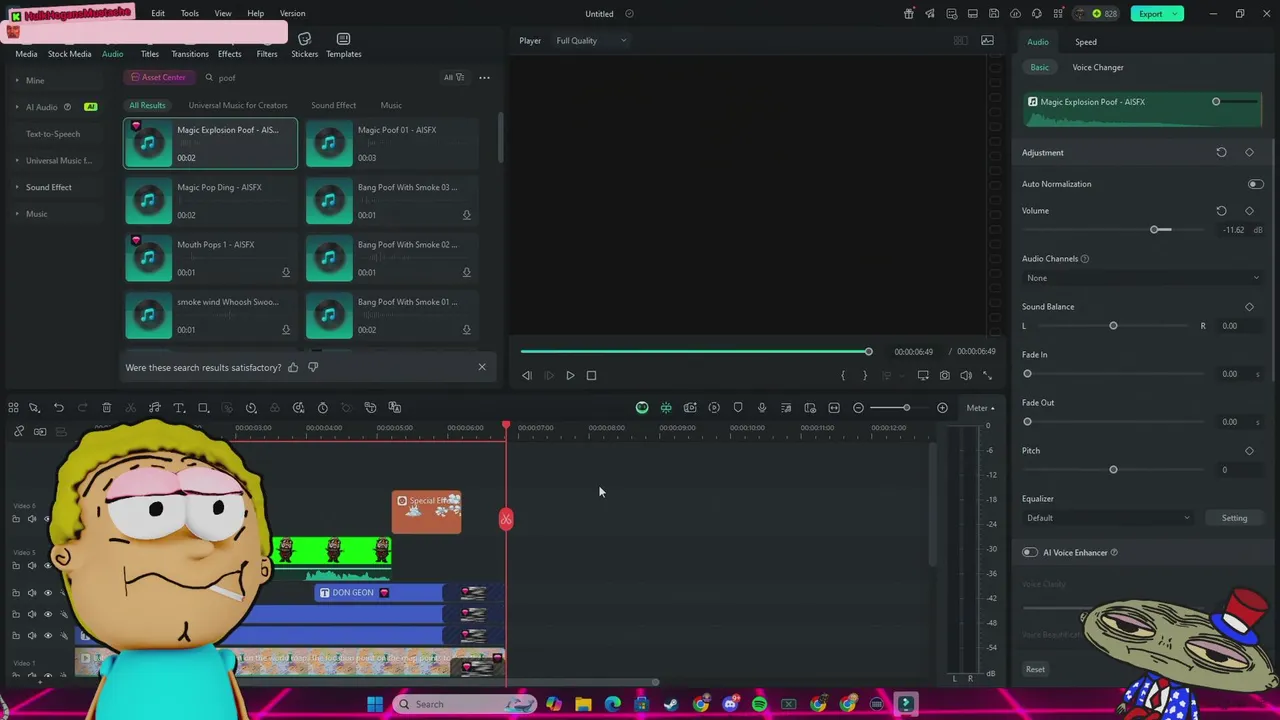Open the Edit menu
Viewport: 1280px width, 720px height.
(x=158, y=13)
